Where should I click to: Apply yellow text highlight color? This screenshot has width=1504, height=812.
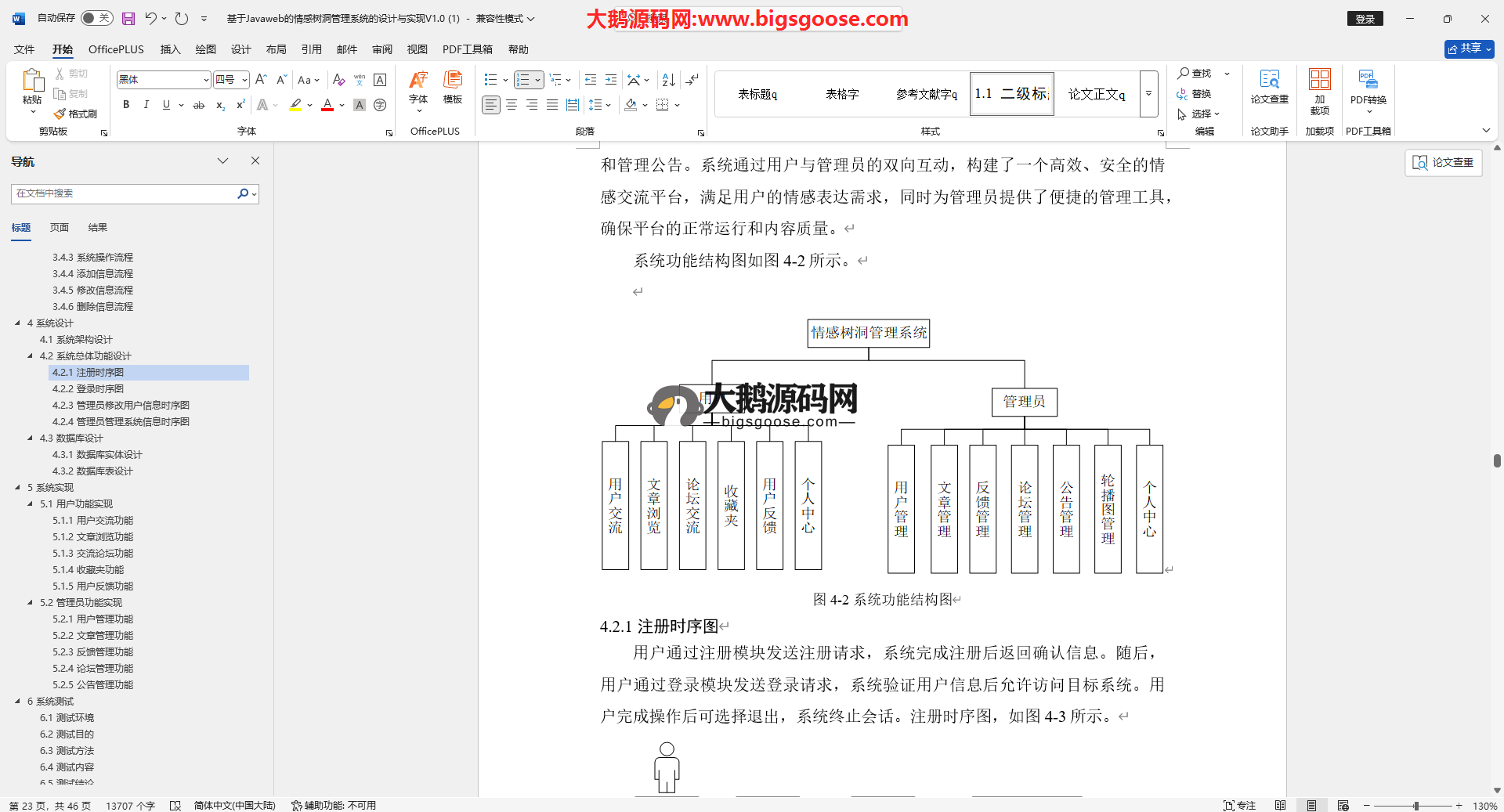coord(295,105)
